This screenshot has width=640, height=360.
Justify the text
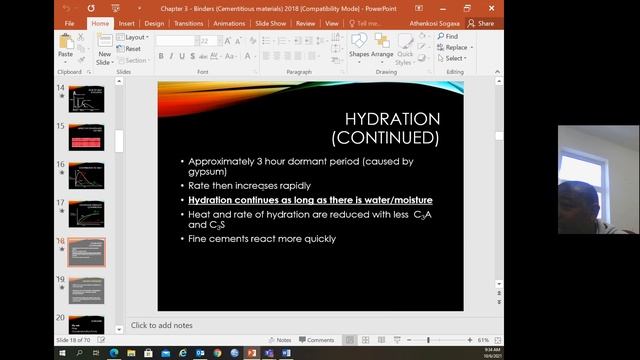pos(298,56)
